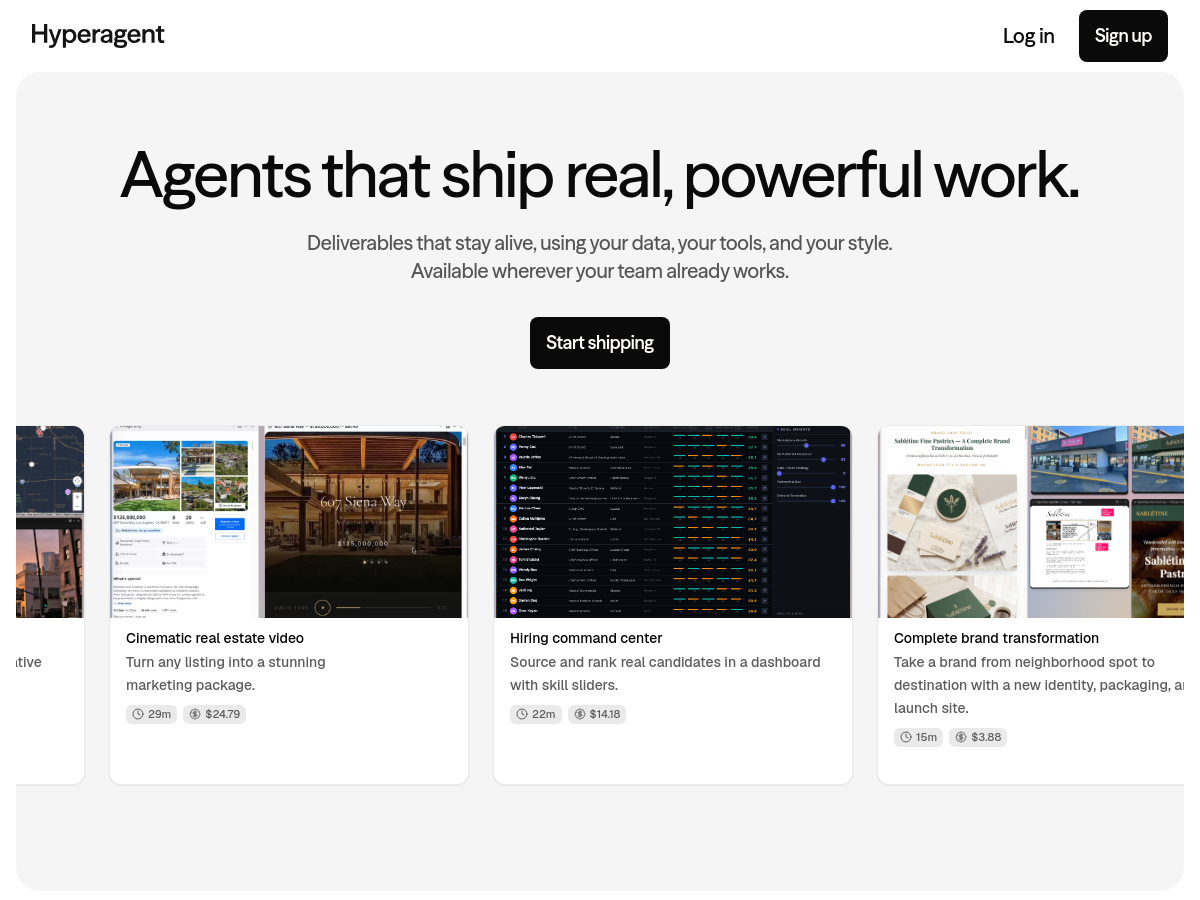Click the main headline 'Agents that ship real, powerful work.'

coord(600,174)
